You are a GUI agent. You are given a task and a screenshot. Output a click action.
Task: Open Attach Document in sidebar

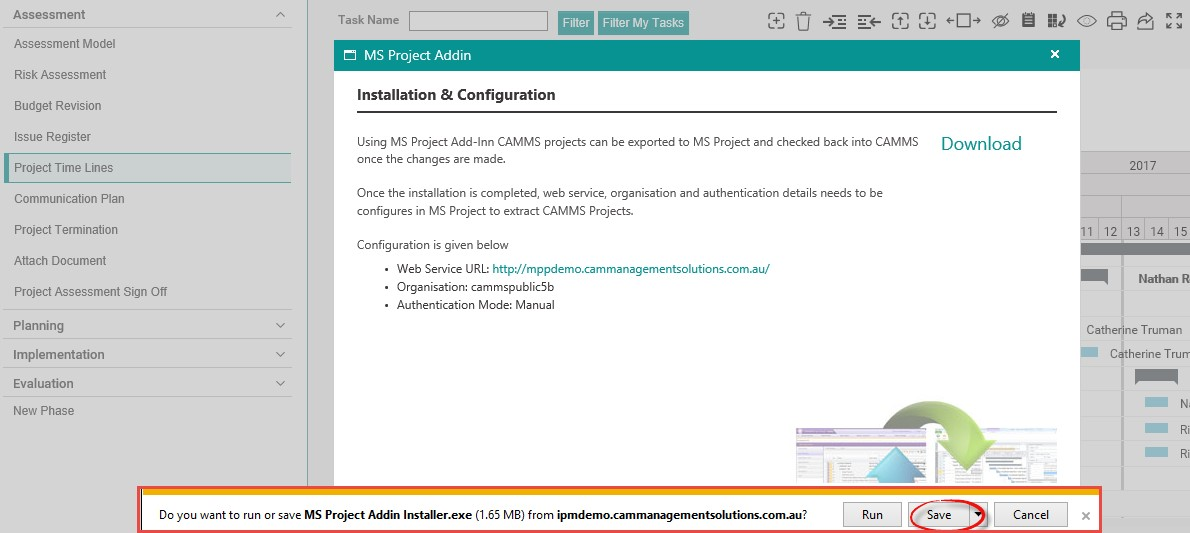point(60,261)
